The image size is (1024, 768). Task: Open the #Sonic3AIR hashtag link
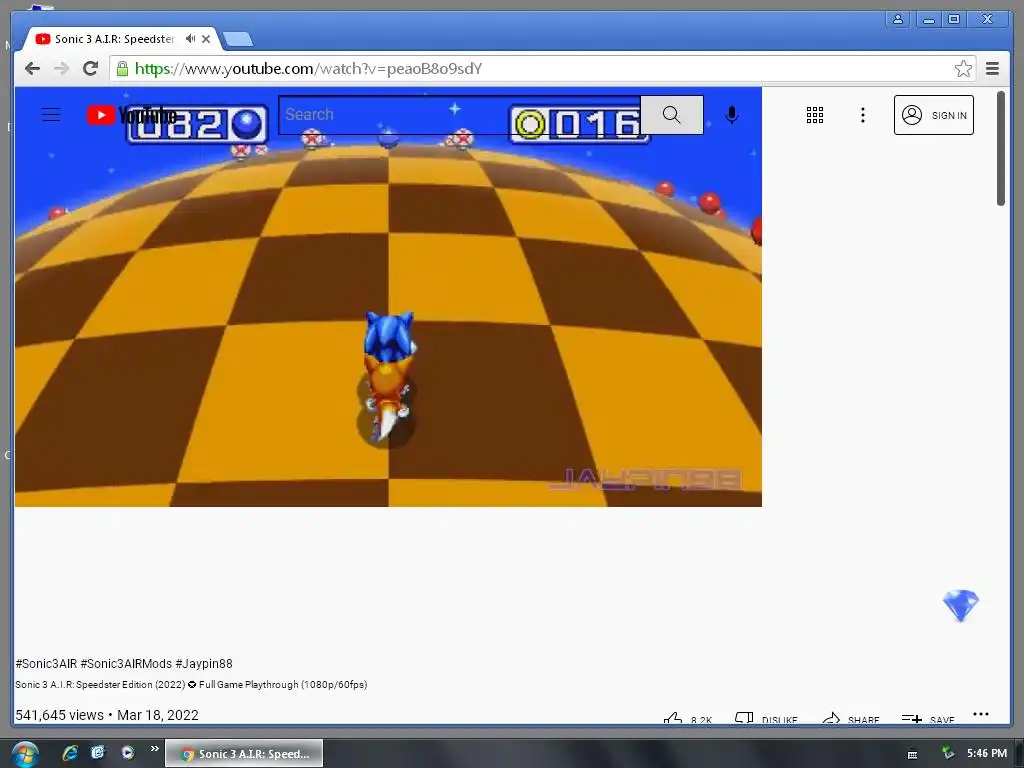click(x=46, y=664)
